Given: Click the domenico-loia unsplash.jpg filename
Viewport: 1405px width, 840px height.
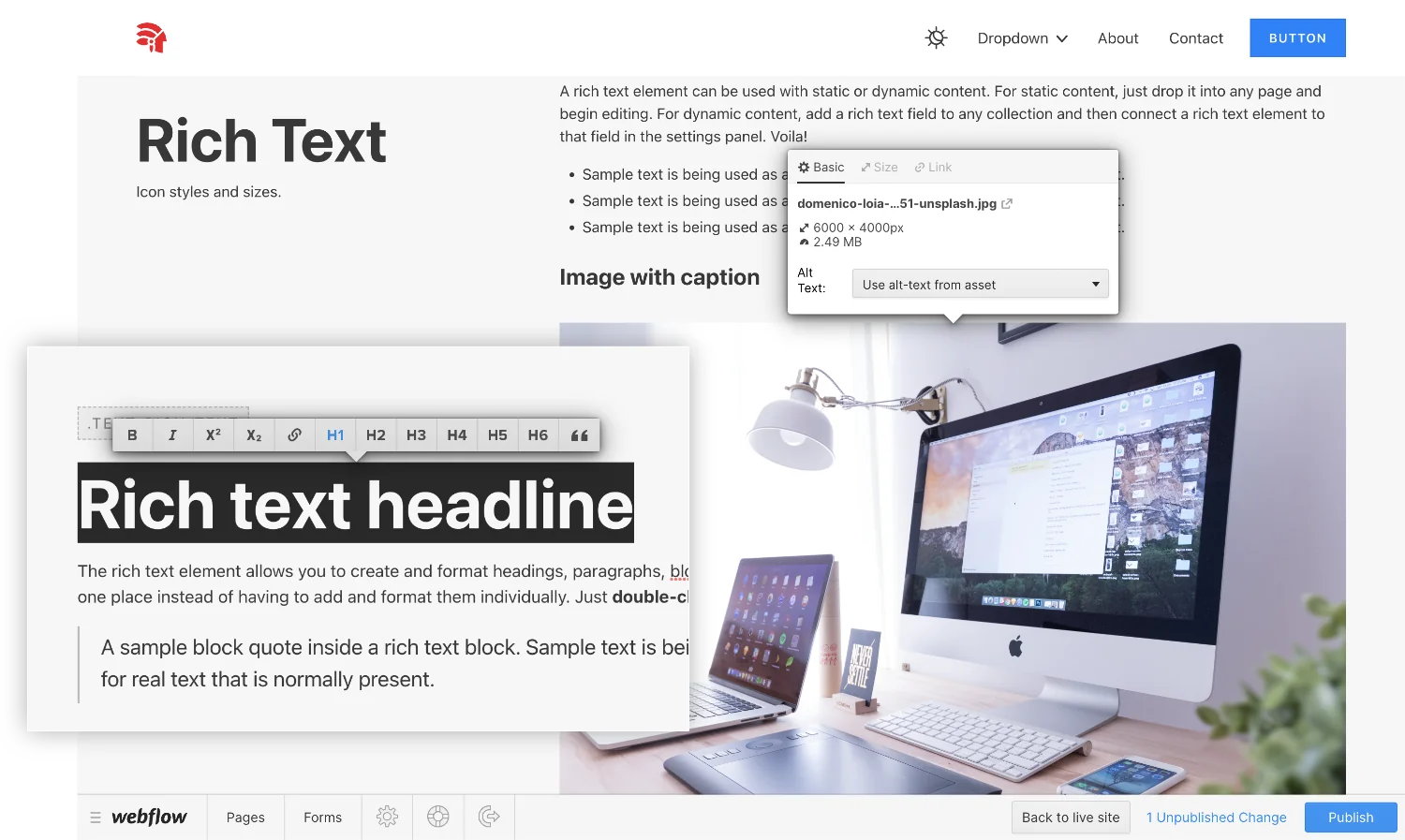Looking at the screenshot, I should click(x=896, y=203).
